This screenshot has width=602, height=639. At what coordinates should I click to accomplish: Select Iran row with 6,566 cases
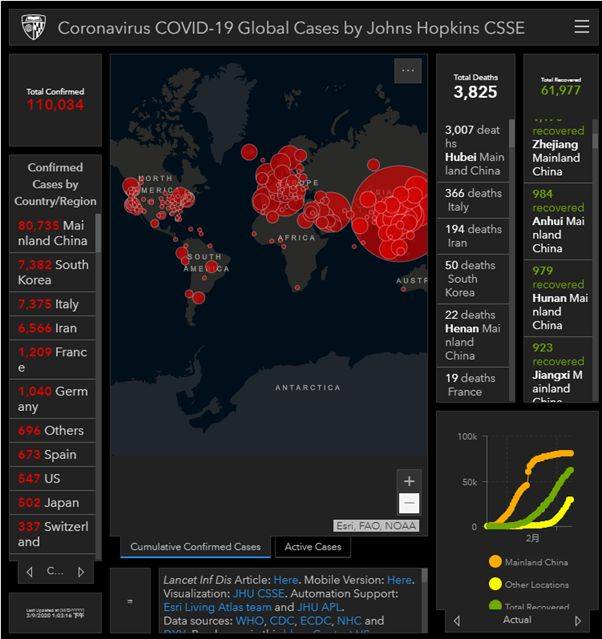(52, 328)
